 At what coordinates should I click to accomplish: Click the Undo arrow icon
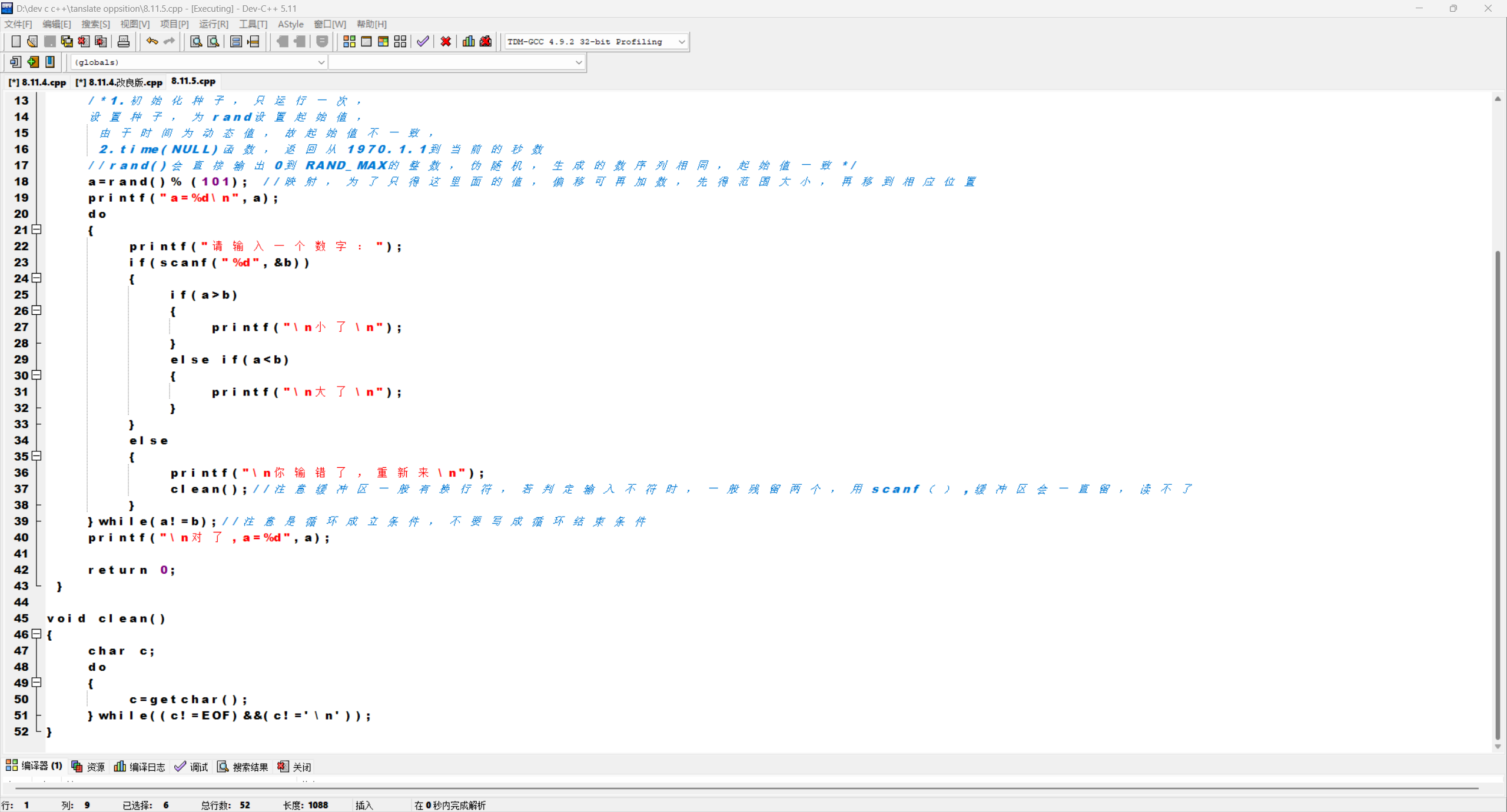(x=152, y=41)
